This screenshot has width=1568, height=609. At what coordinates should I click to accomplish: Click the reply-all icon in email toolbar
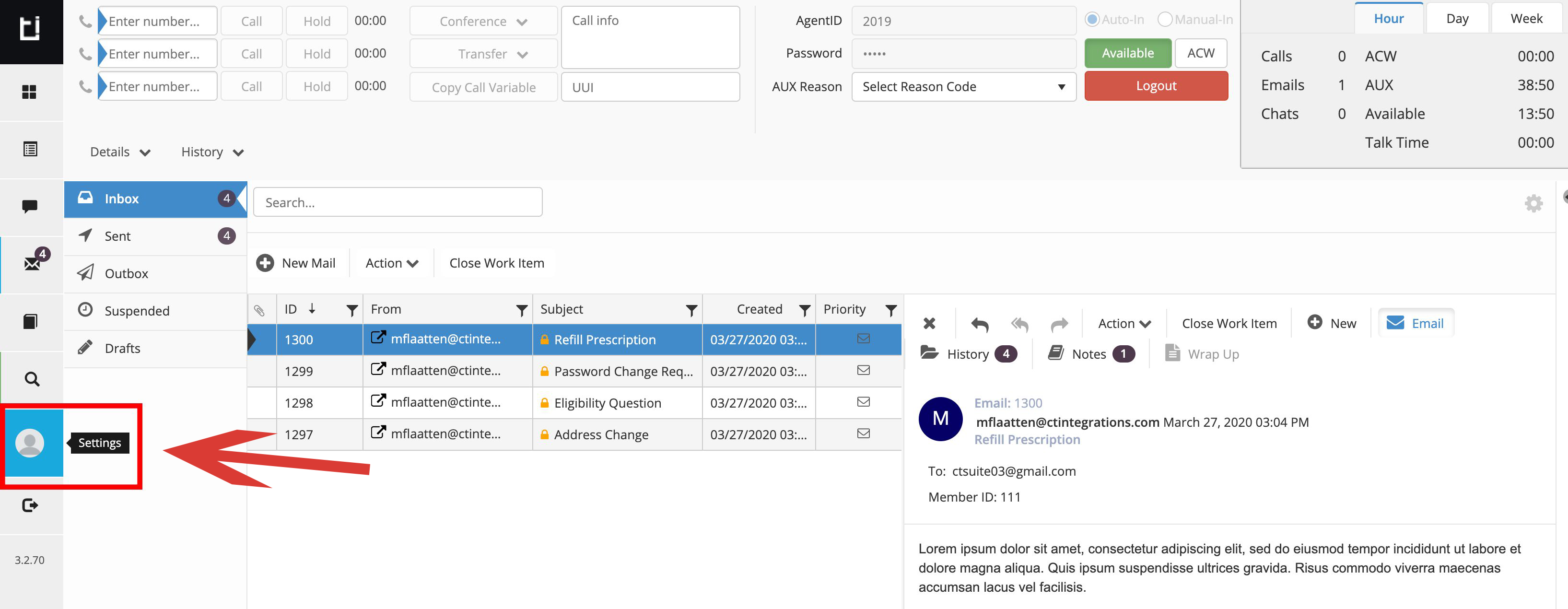click(1019, 324)
